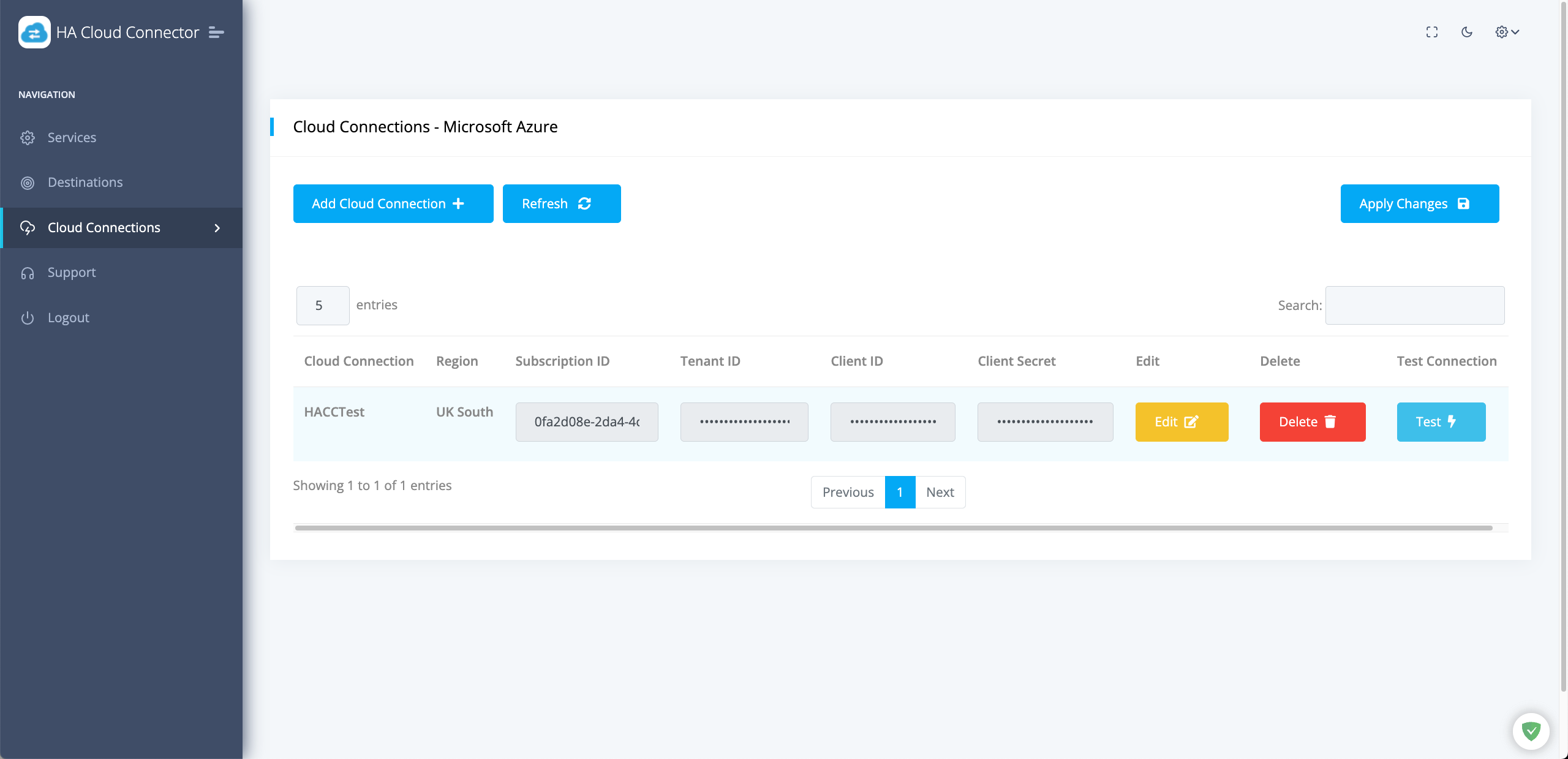Sort by Subscription ID column header

(x=562, y=361)
